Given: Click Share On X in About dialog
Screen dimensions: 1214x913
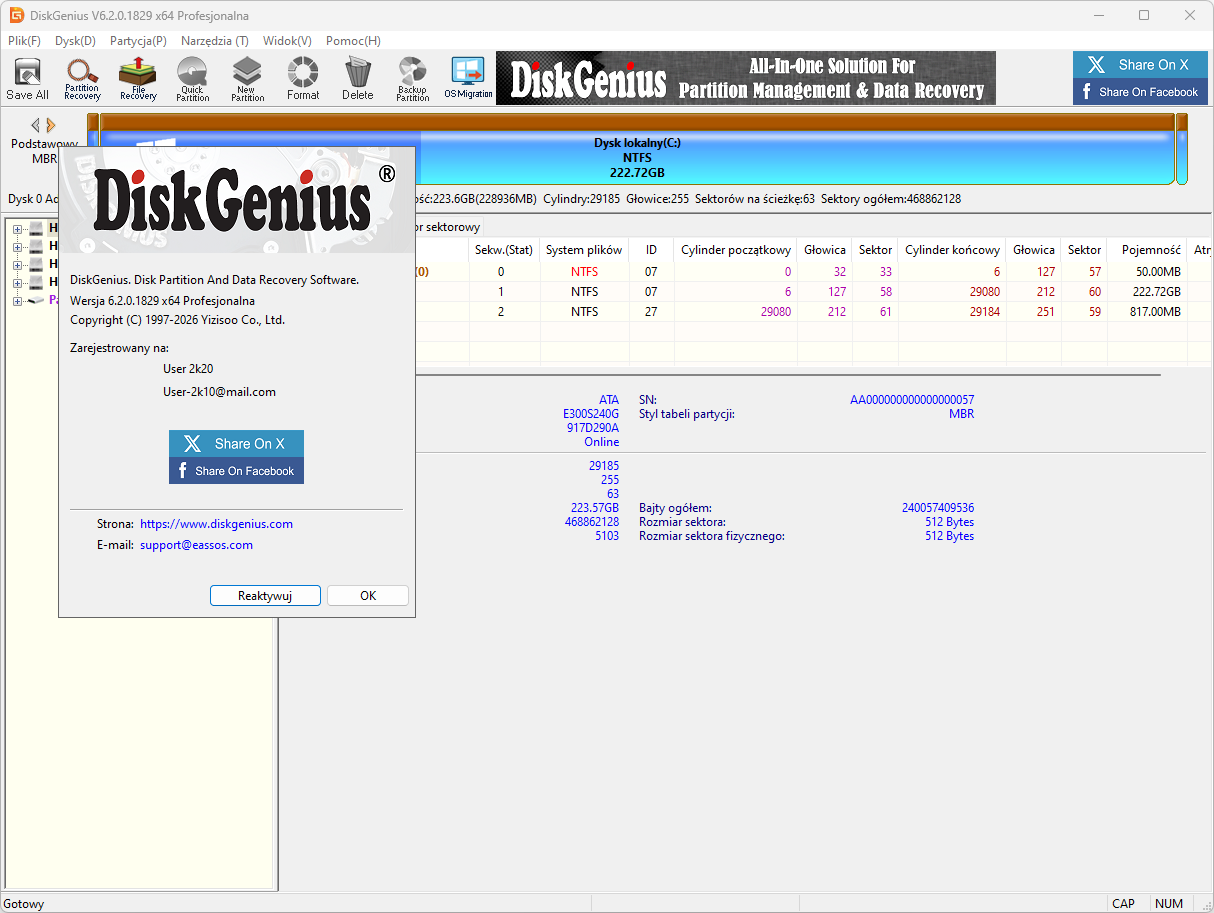Looking at the screenshot, I should point(236,444).
